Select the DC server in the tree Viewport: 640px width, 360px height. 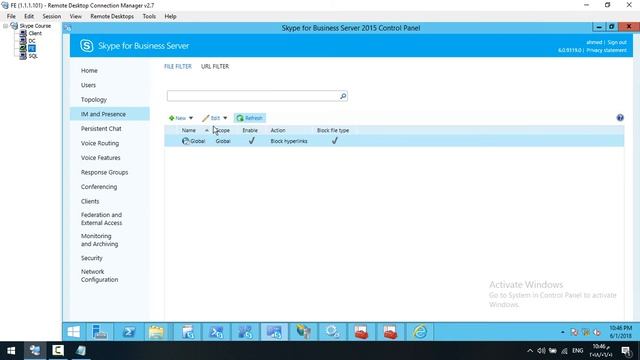pos(32,41)
